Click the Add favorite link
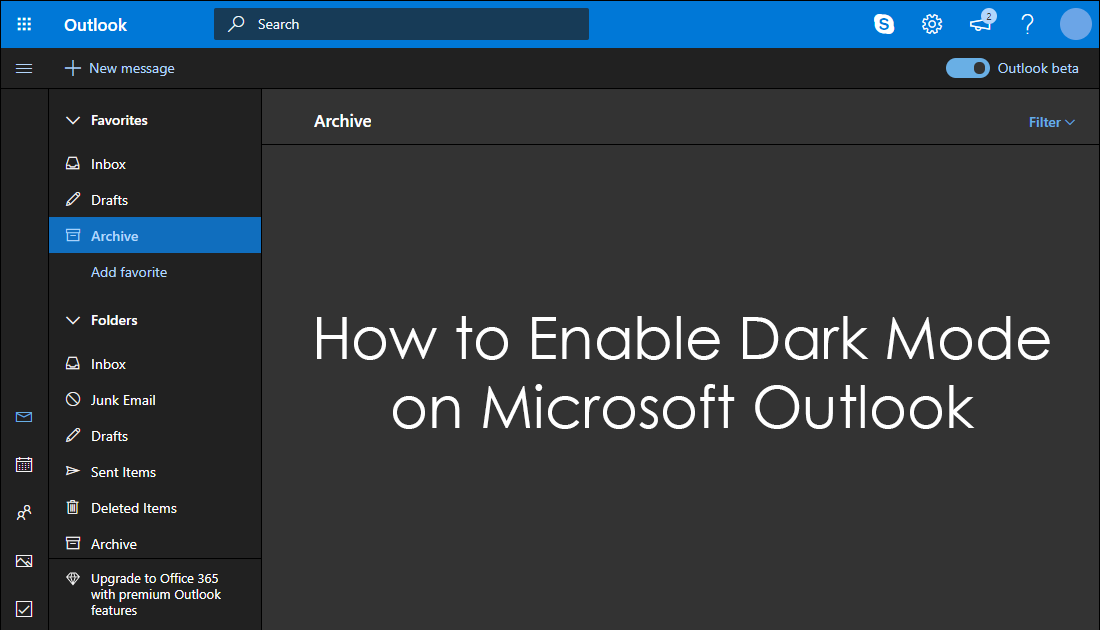Image resolution: width=1100 pixels, height=630 pixels. pyautogui.click(x=129, y=272)
